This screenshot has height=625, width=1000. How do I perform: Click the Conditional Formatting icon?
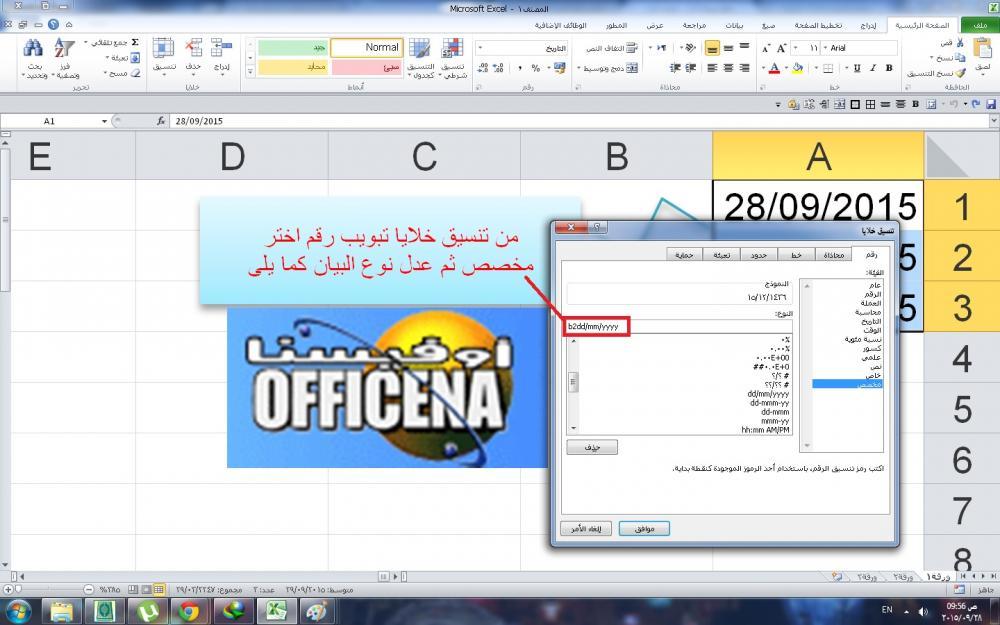[x=452, y=50]
